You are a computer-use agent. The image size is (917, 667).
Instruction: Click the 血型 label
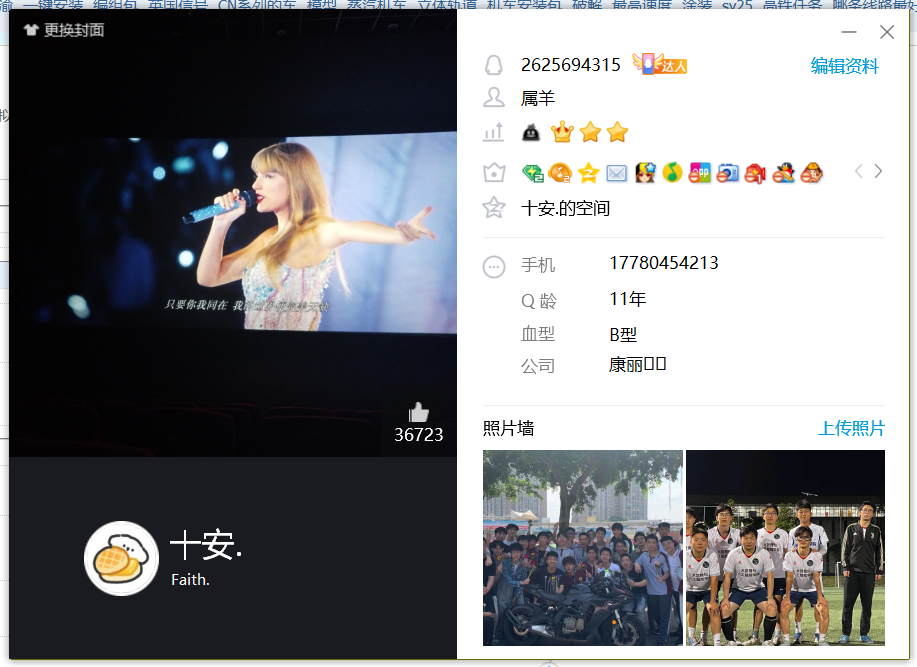537,334
